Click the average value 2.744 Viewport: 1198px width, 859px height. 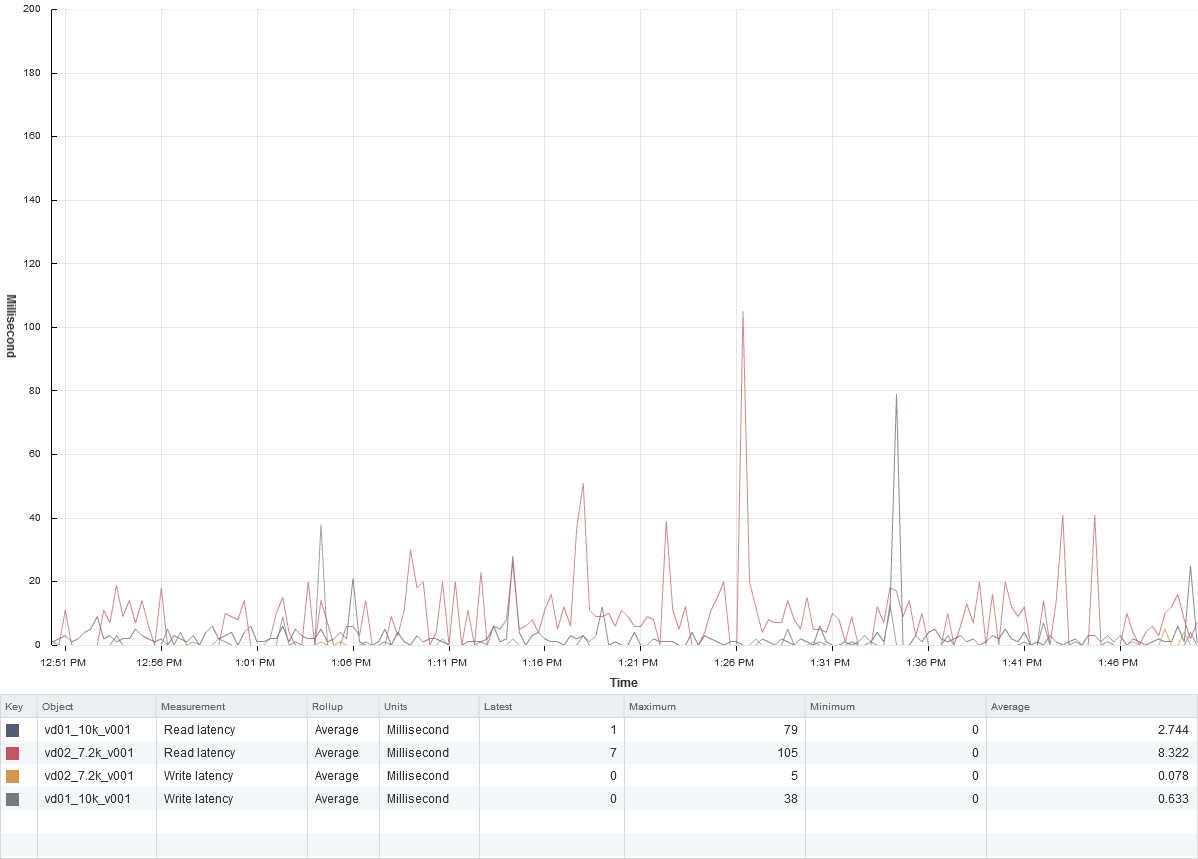[x=1173, y=730]
